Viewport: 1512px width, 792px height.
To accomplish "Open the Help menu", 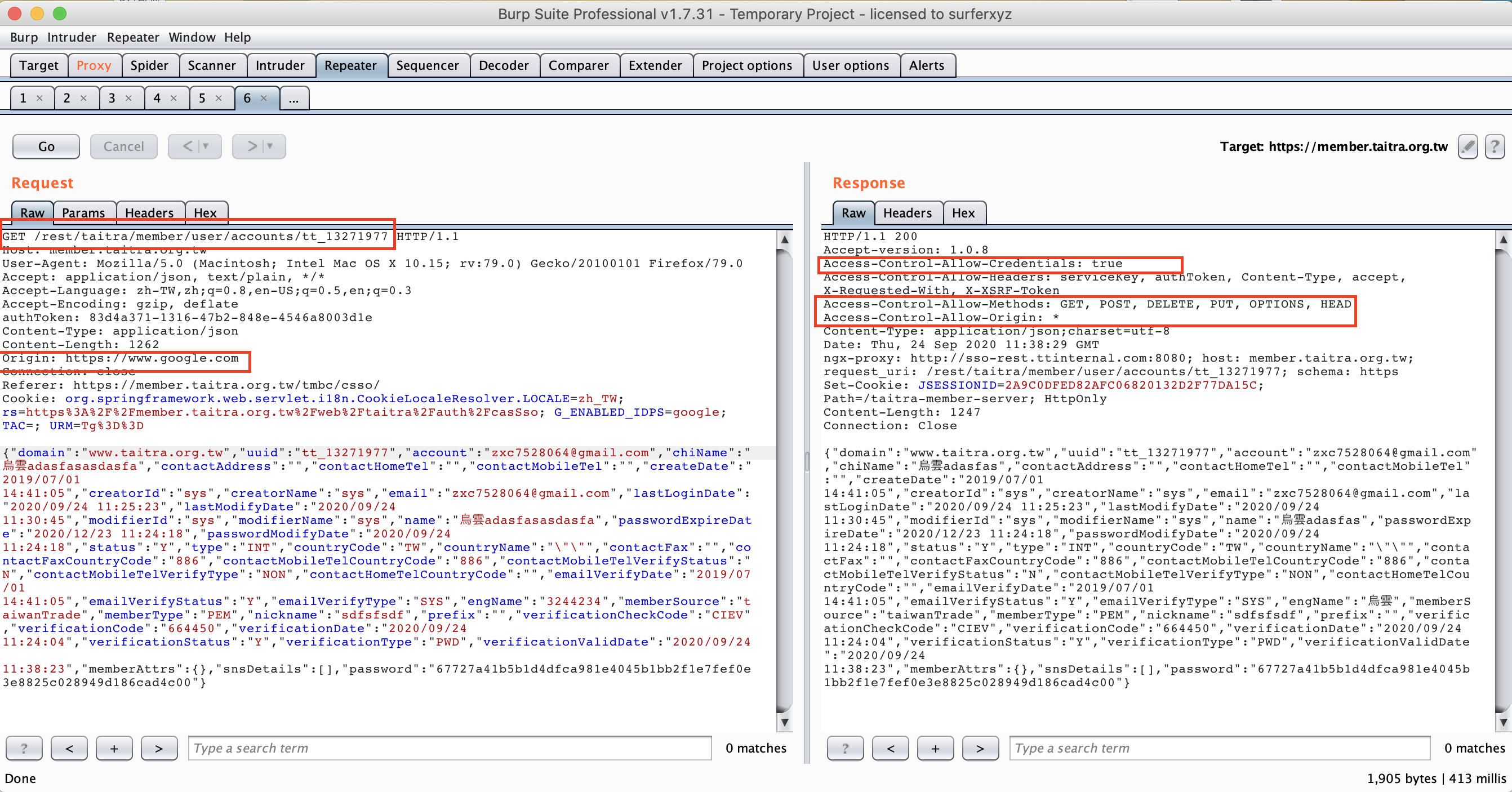I will [237, 37].
